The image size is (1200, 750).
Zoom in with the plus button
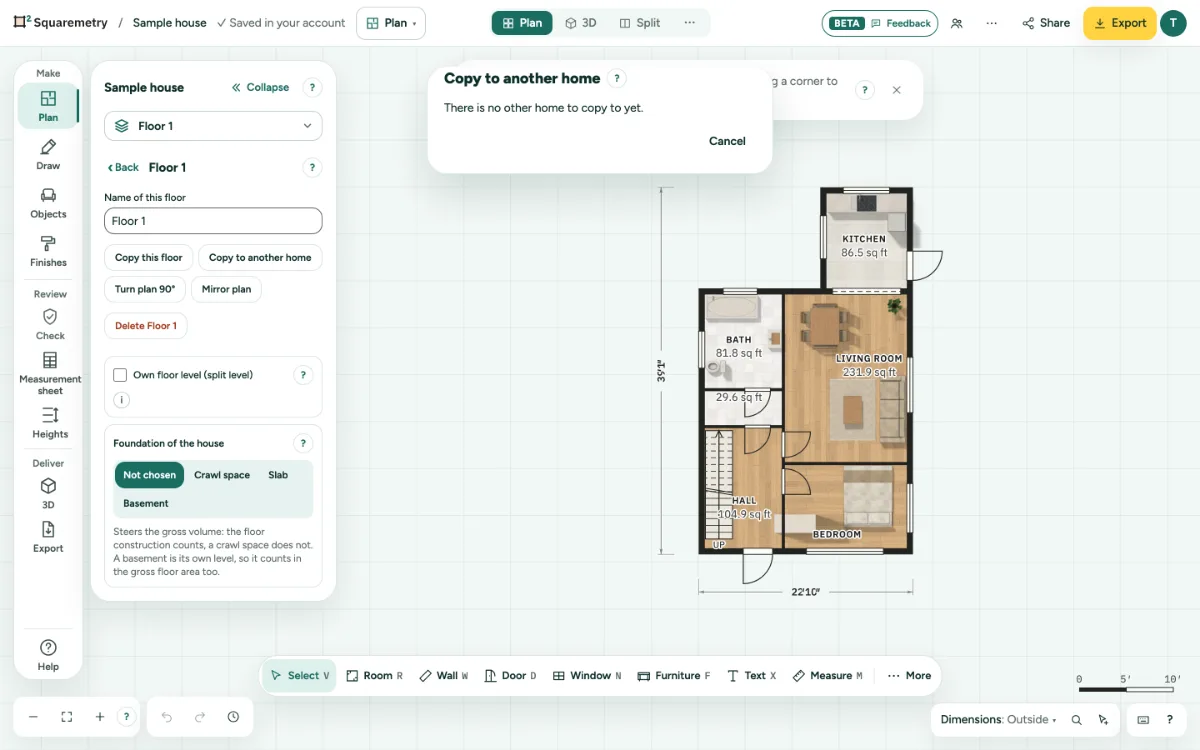coord(100,717)
